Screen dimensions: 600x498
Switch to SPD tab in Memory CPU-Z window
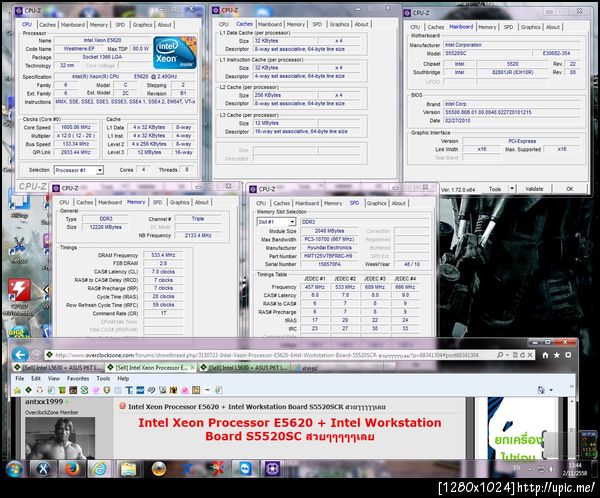coord(157,202)
